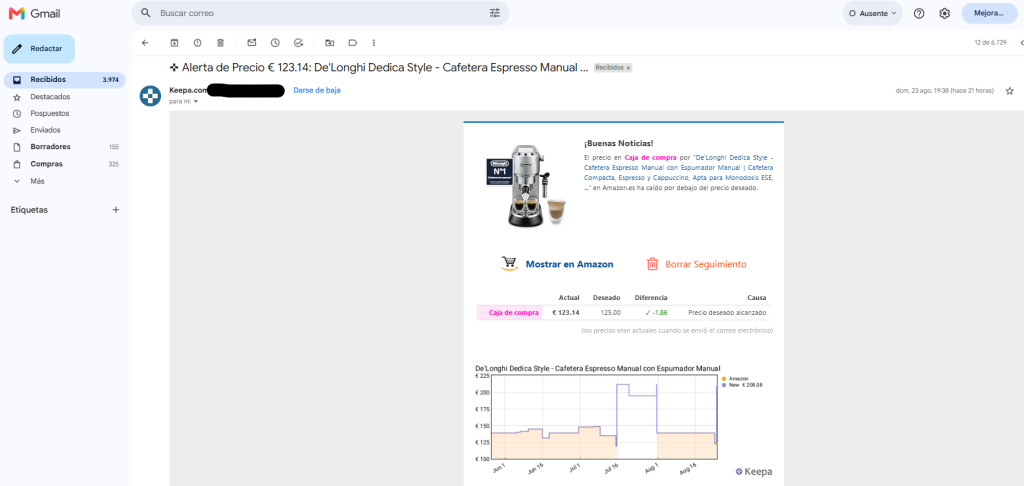Go back to inbox arrow
Screen dimensions: 1024x486
[145, 43]
